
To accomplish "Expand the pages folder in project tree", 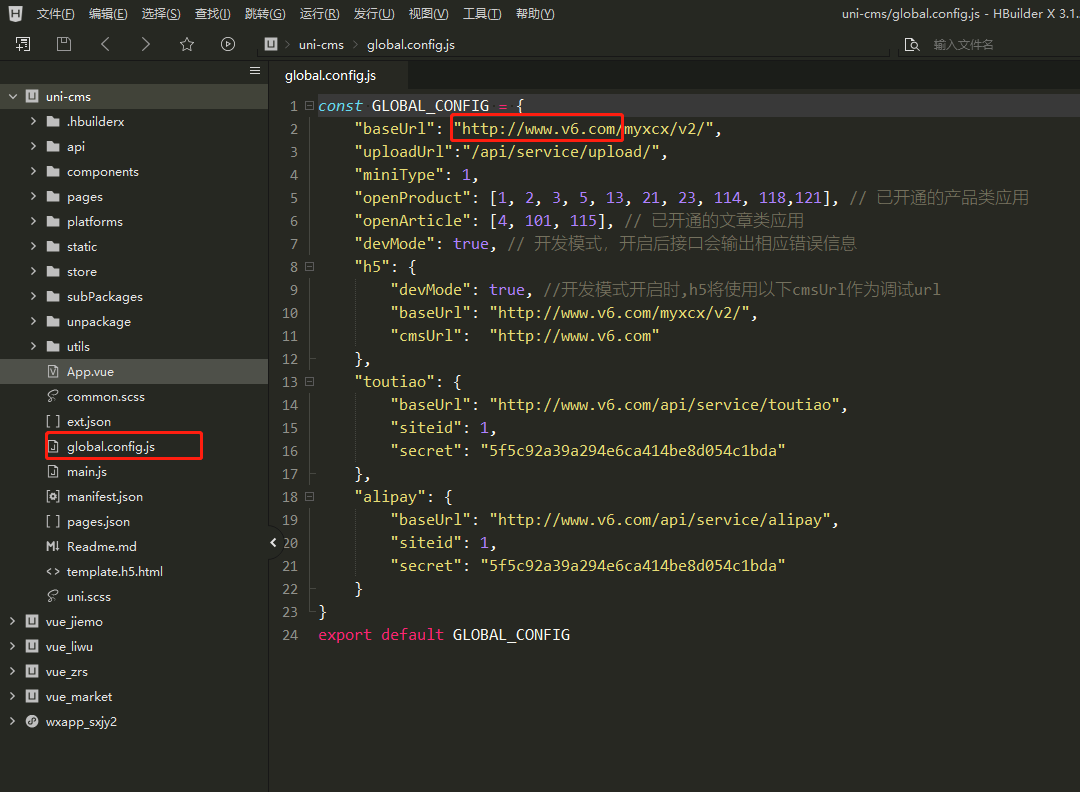I will (x=33, y=197).
